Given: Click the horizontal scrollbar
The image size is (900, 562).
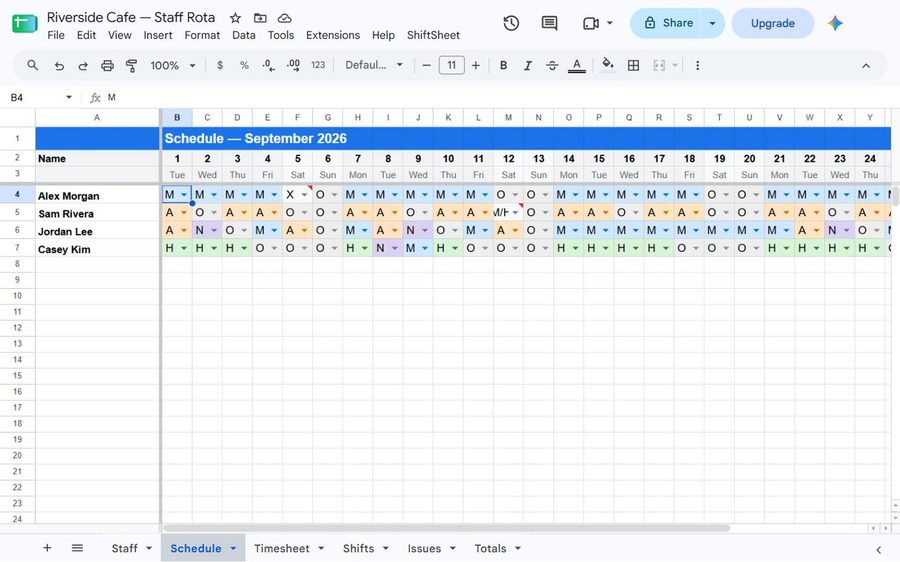Looking at the screenshot, I should pos(447,528).
